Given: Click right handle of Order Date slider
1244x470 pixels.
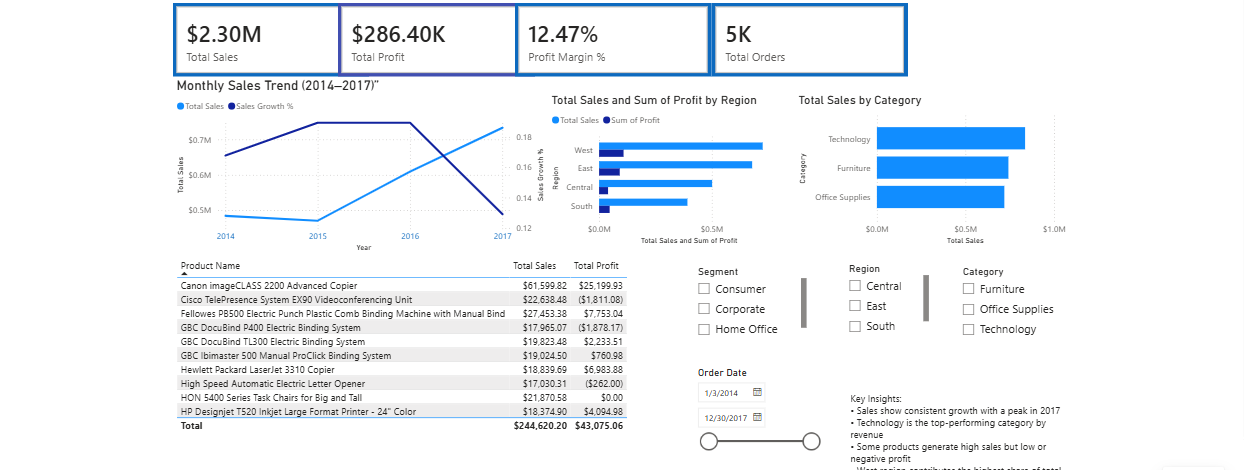Looking at the screenshot, I should click(812, 441).
